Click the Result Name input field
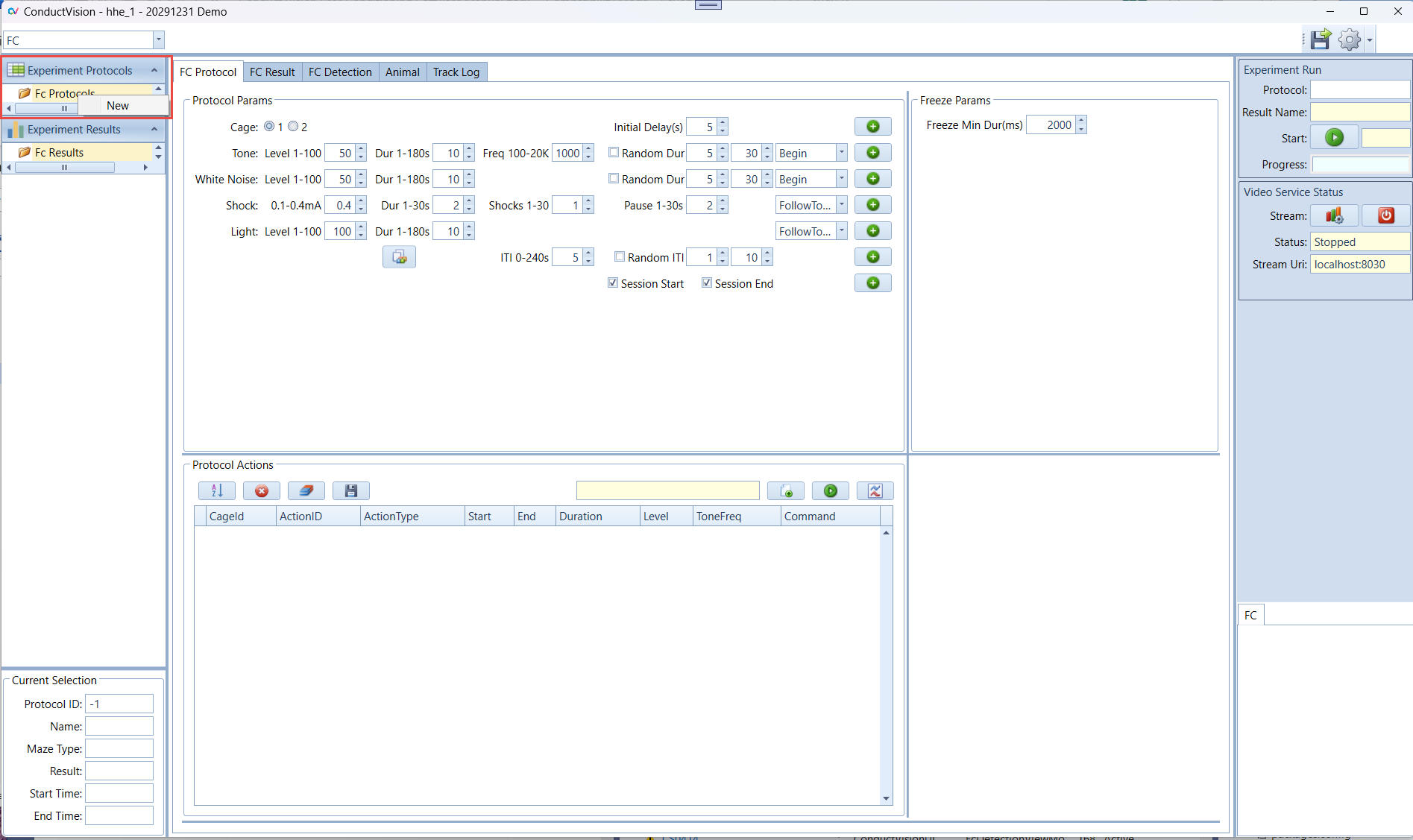The height and width of the screenshot is (840, 1413). [1359, 113]
